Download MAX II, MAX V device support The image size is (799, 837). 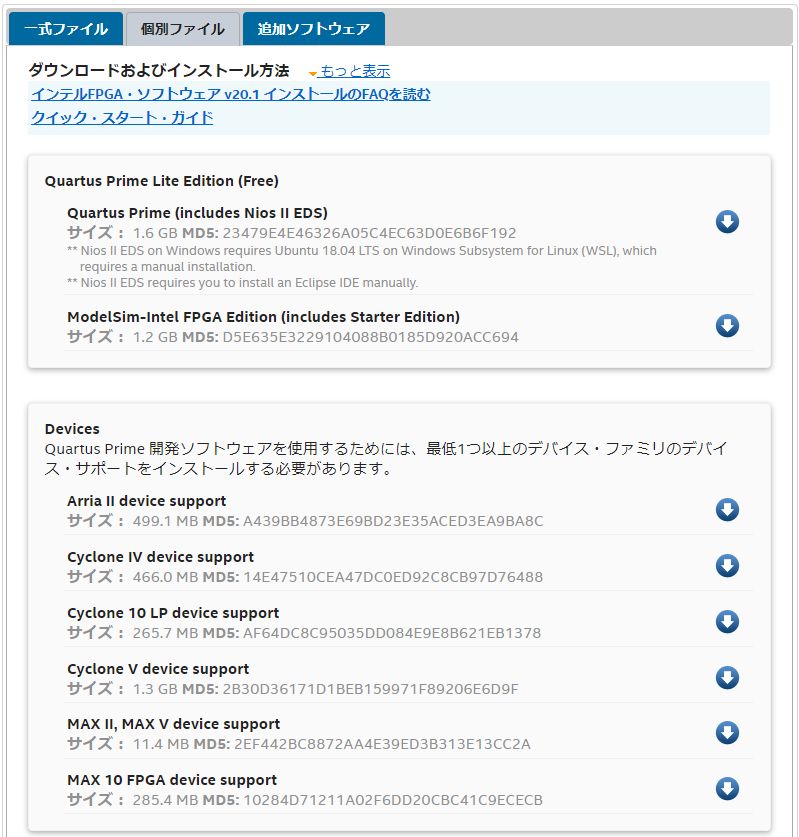point(727,733)
